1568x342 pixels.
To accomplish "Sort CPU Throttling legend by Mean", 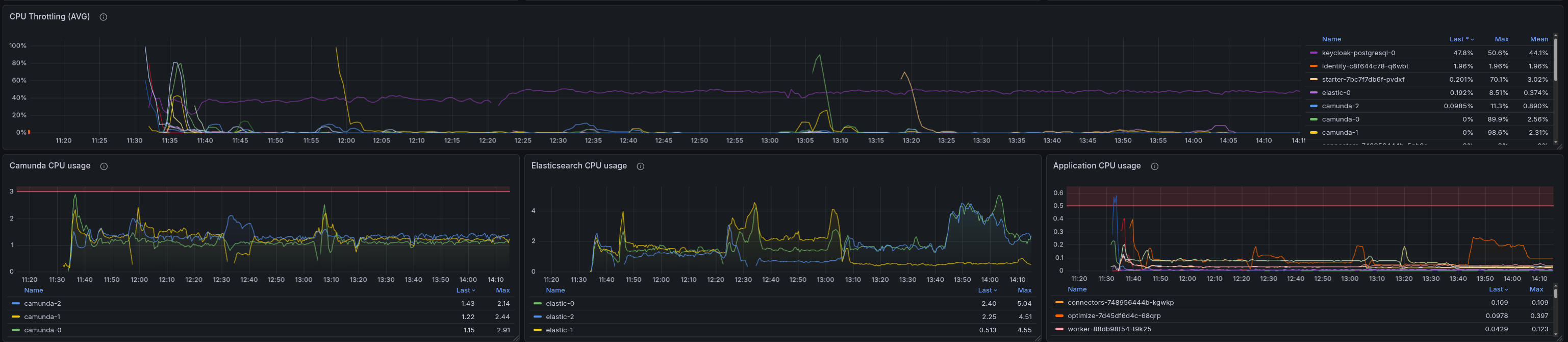I will coord(1539,39).
